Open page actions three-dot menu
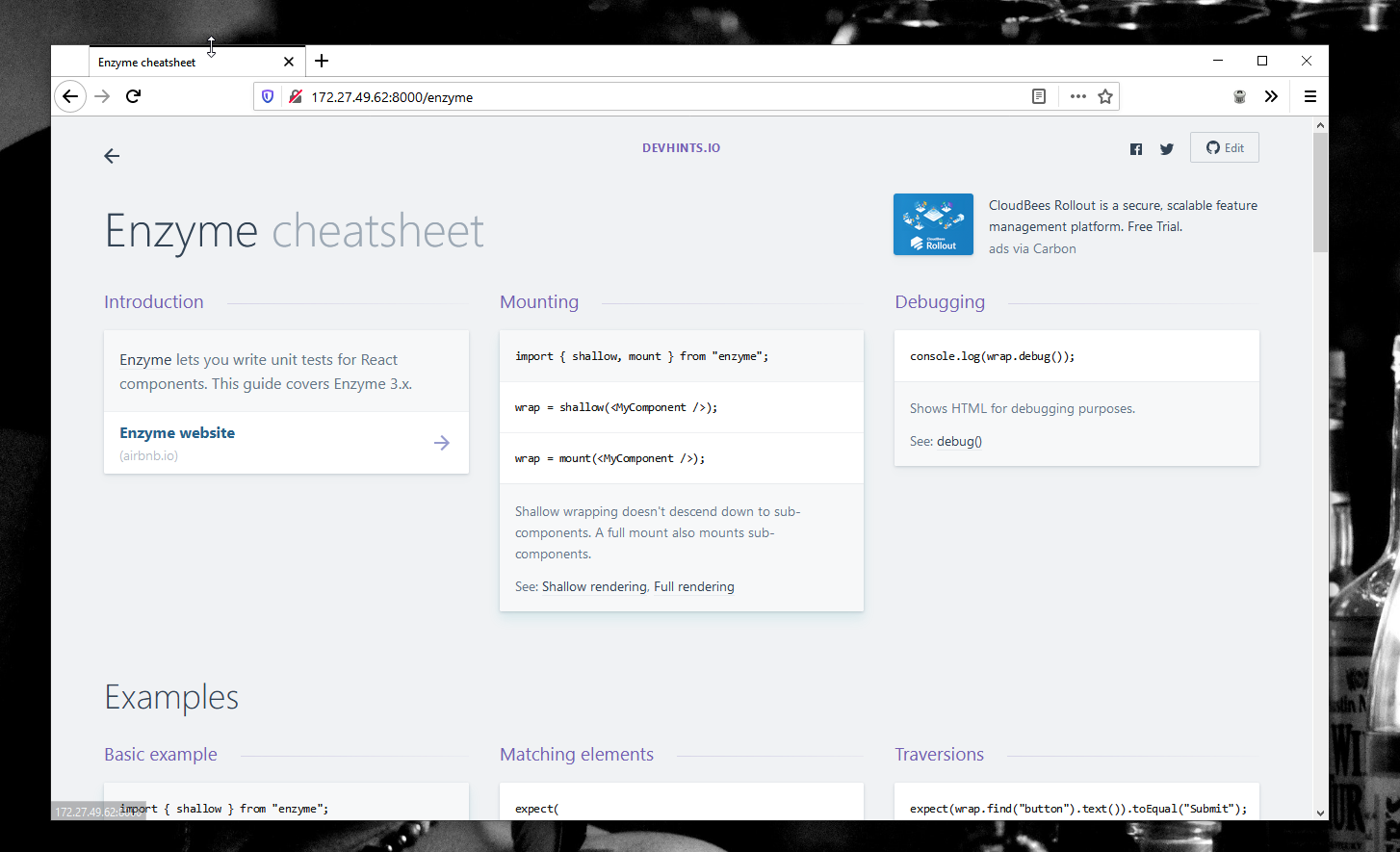Image resolution: width=1400 pixels, height=852 pixels. pos(1078,96)
